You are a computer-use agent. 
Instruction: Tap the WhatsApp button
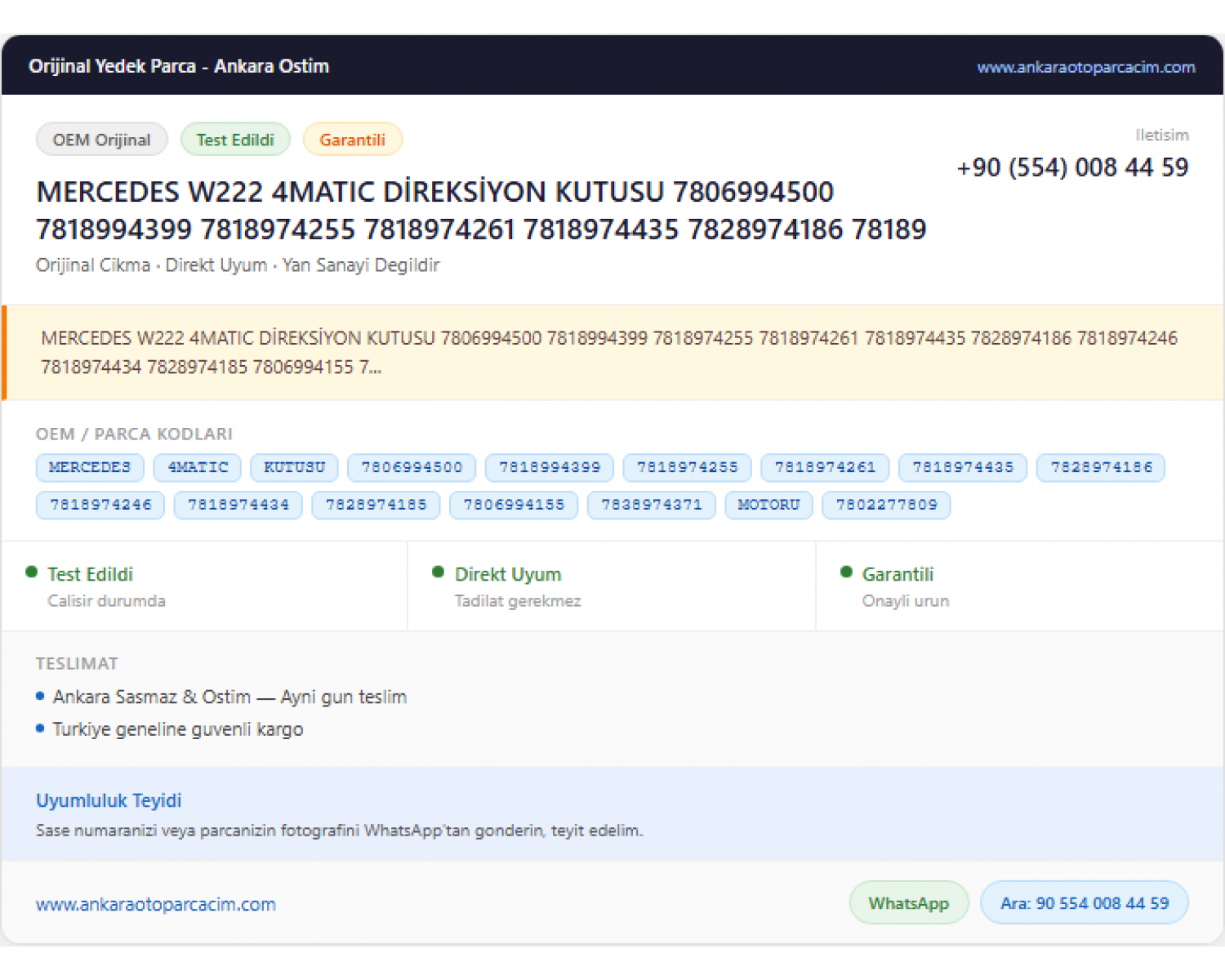click(909, 903)
